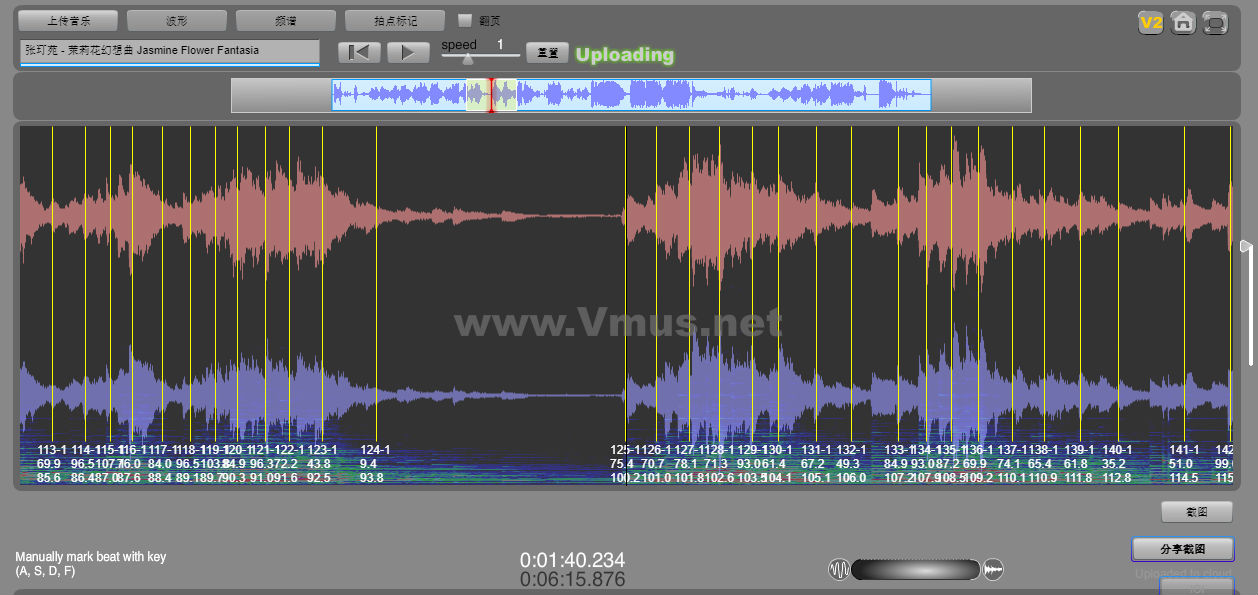Screen dimensions: 1258x595
Task: Enable the 翻页 checkbox
Action: [x=465, y=20]
